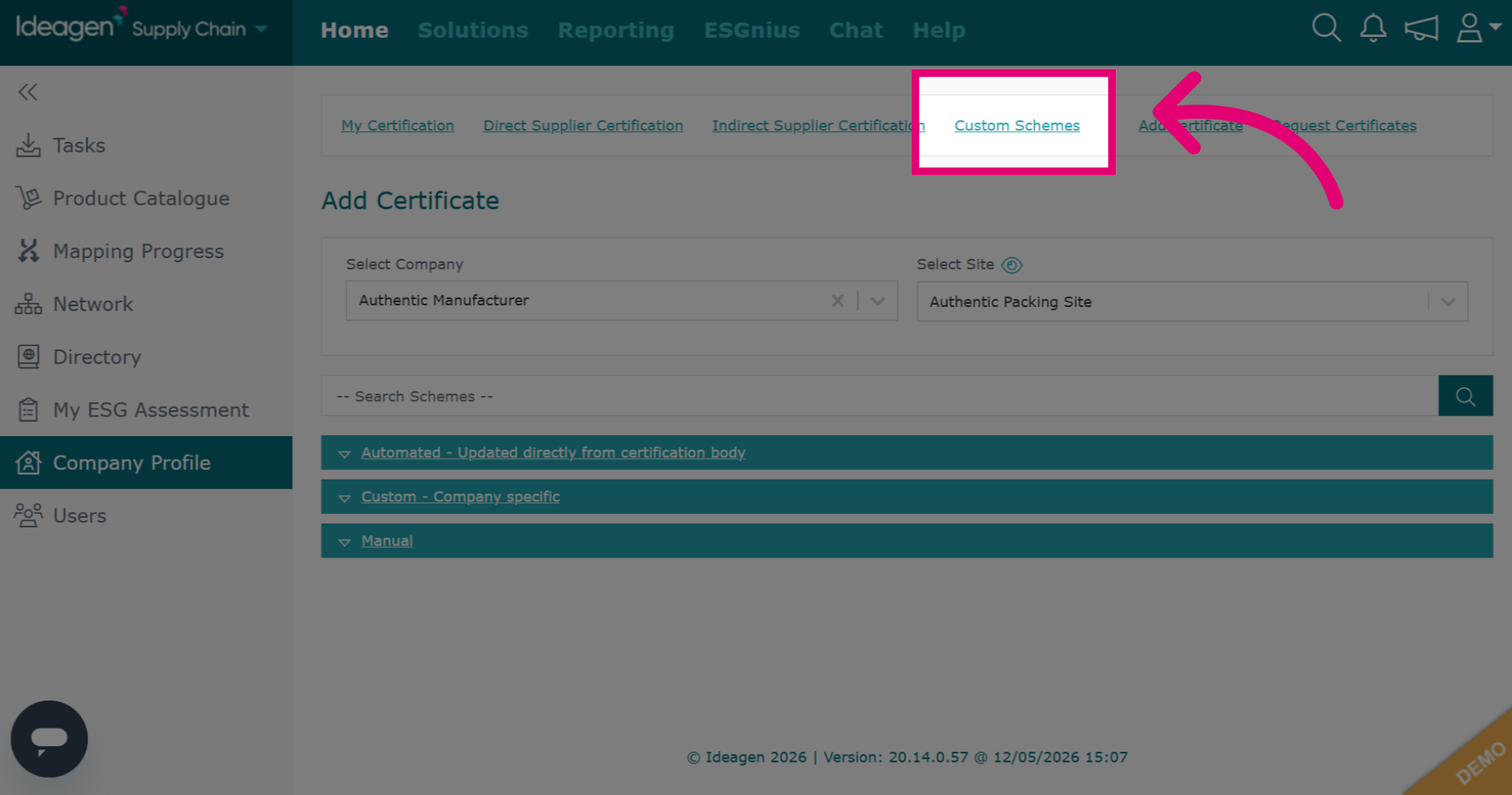
Task: Open Automated - Updated directly from certification body
Action: [x=553, y=453]
